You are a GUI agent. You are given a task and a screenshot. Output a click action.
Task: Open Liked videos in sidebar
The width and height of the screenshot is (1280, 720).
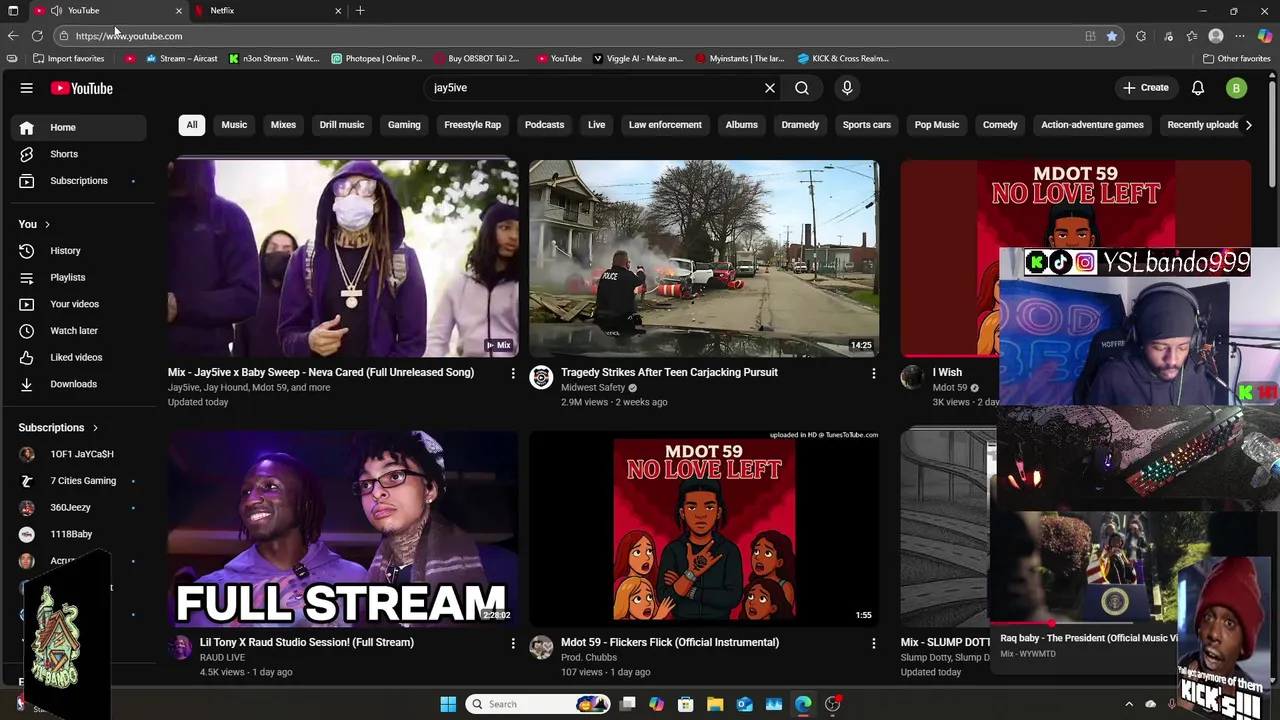pos(80,357)
